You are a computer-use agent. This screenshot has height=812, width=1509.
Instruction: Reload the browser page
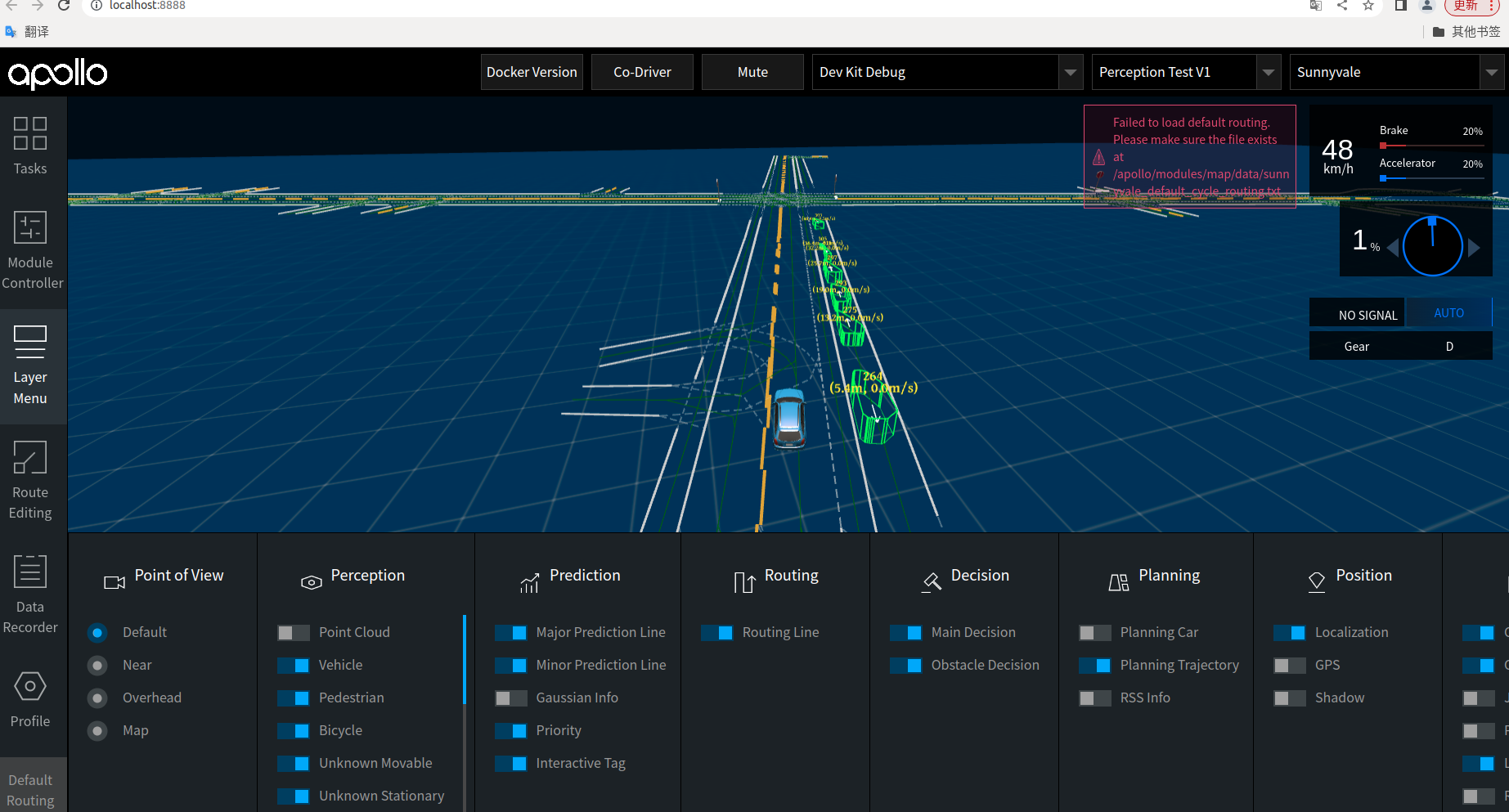pyautogui.click(x=64, y=6)
